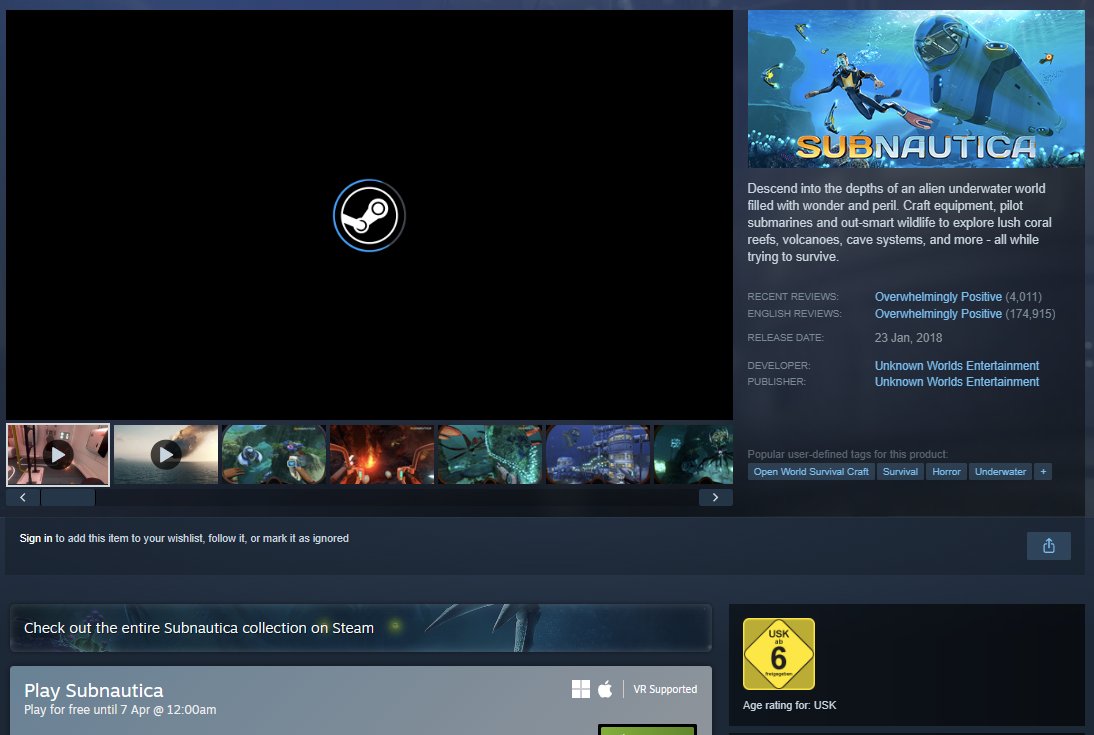Screen dimensions: 1094x735
Task: Select the red lava cave screenshot thumbnail
Action: point(382,454)
